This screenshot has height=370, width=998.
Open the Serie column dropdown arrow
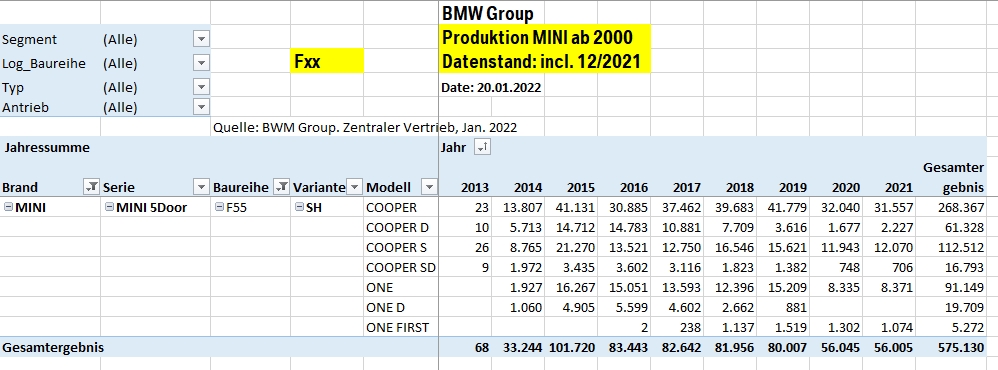(202, 187)
